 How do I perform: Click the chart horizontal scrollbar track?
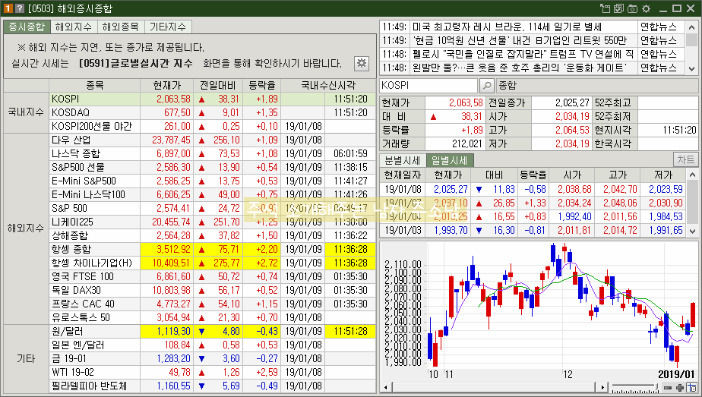click(x=495, y=388)
